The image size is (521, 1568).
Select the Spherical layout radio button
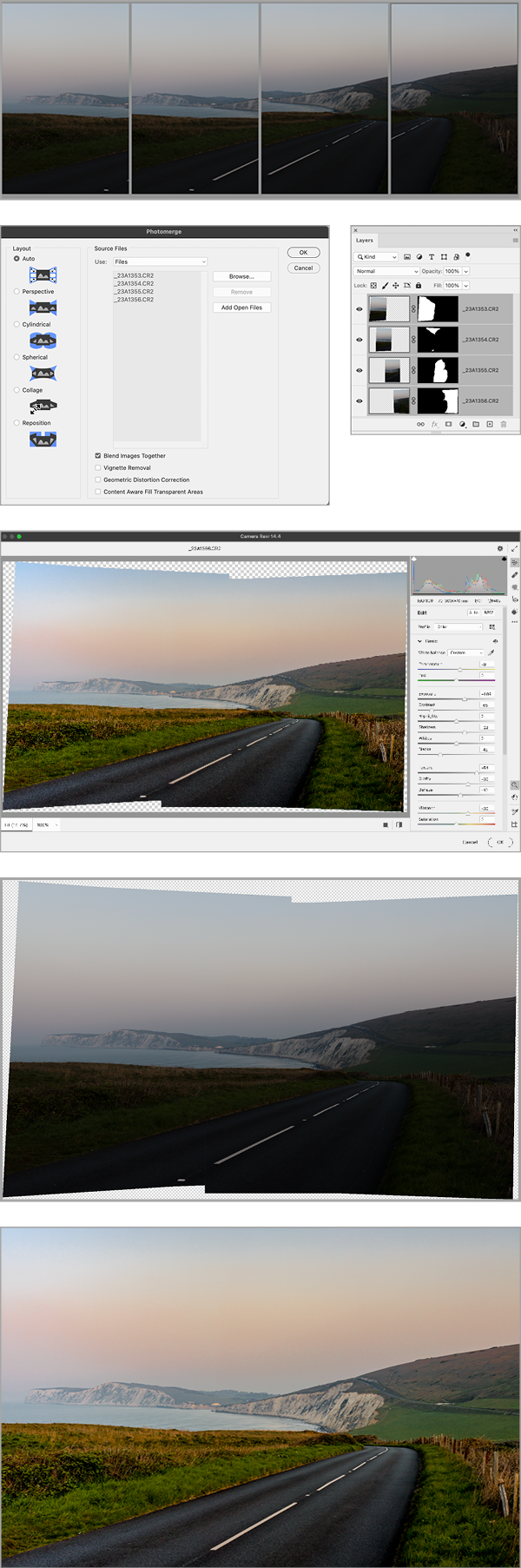pyautogui.click(x=16, y=357)
